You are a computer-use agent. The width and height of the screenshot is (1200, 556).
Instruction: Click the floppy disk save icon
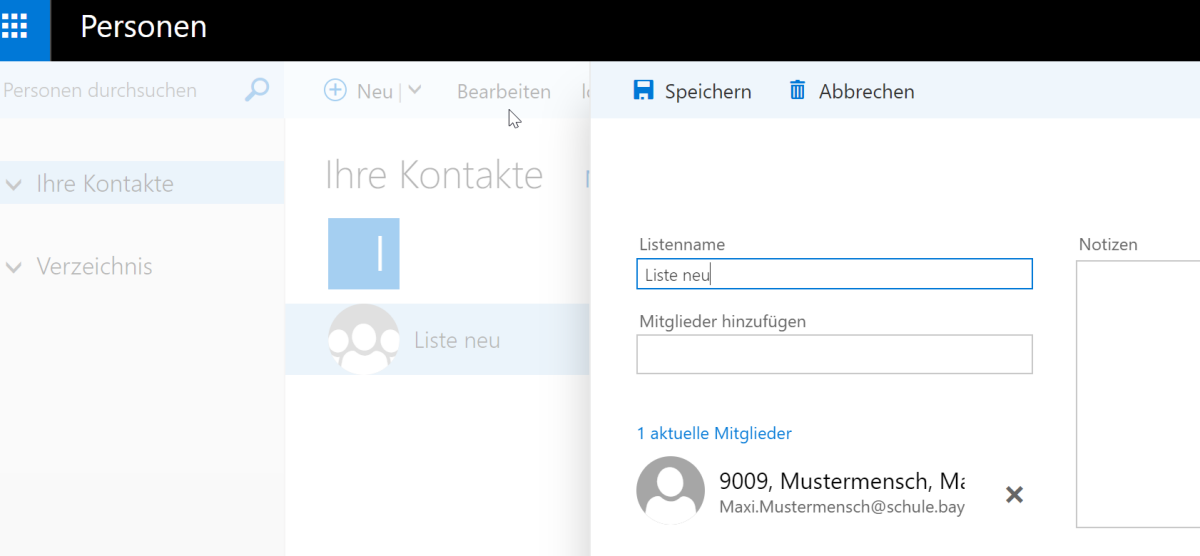coord(643,91)
